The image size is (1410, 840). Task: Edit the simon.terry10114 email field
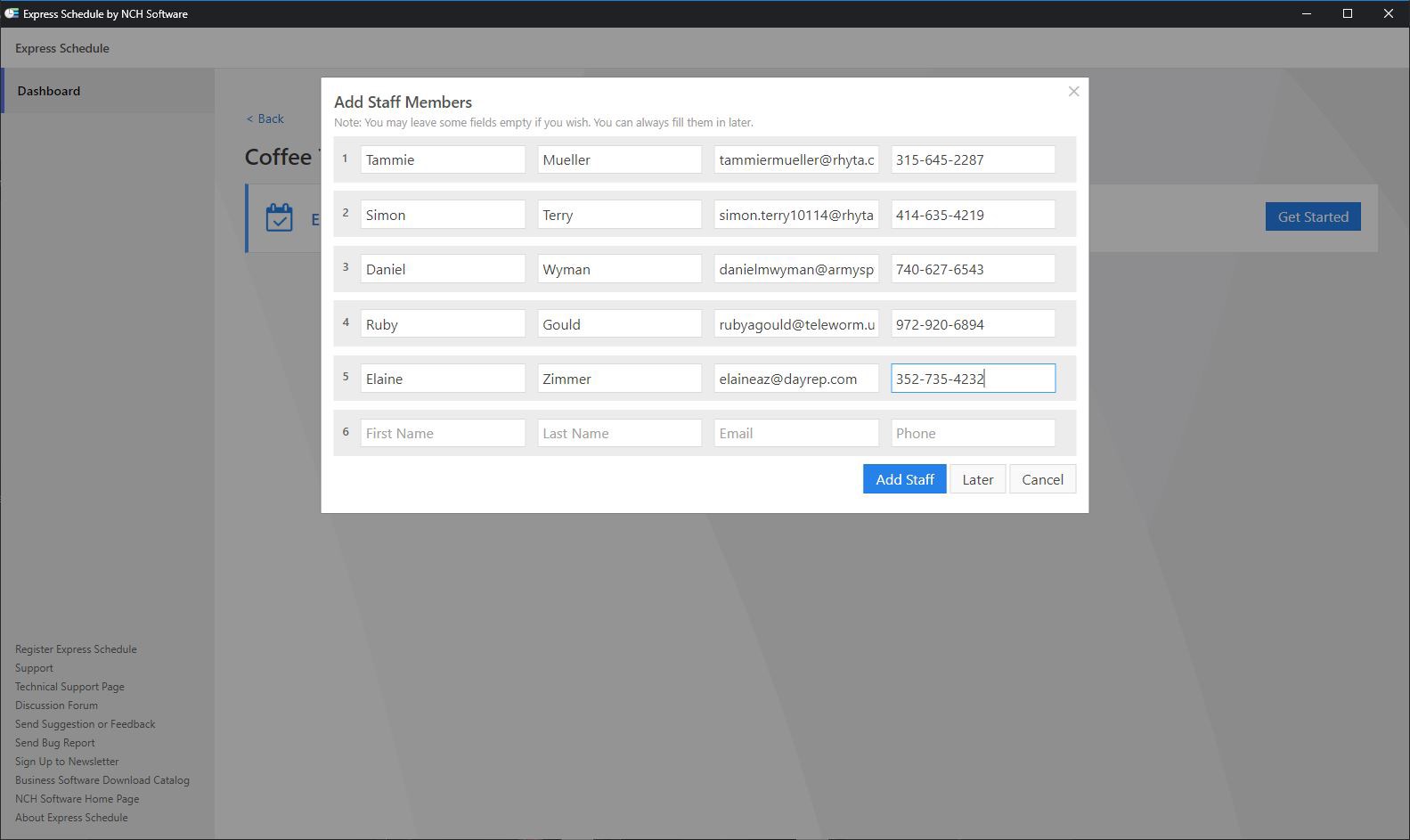point(796,215)
